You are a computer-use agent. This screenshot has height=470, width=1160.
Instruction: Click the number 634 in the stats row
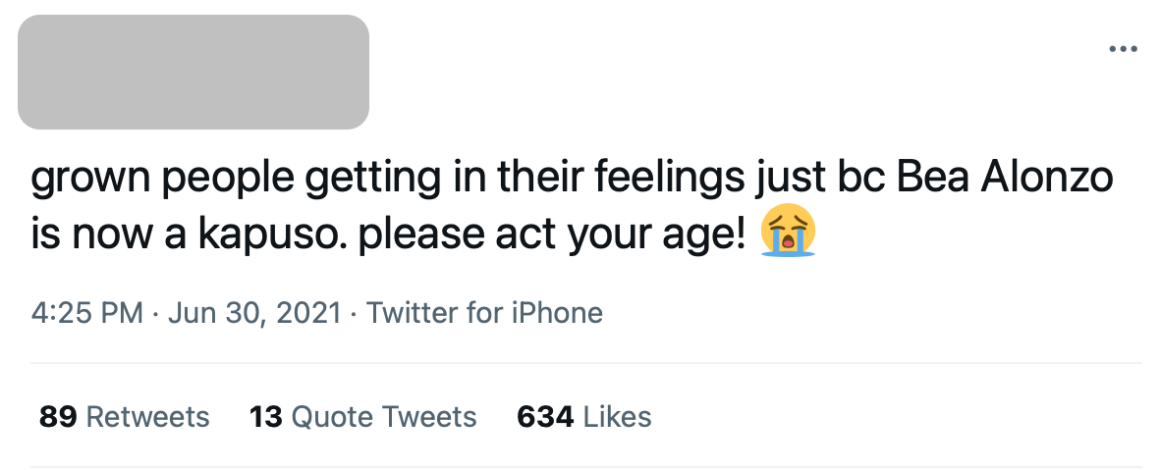[545, 417]
